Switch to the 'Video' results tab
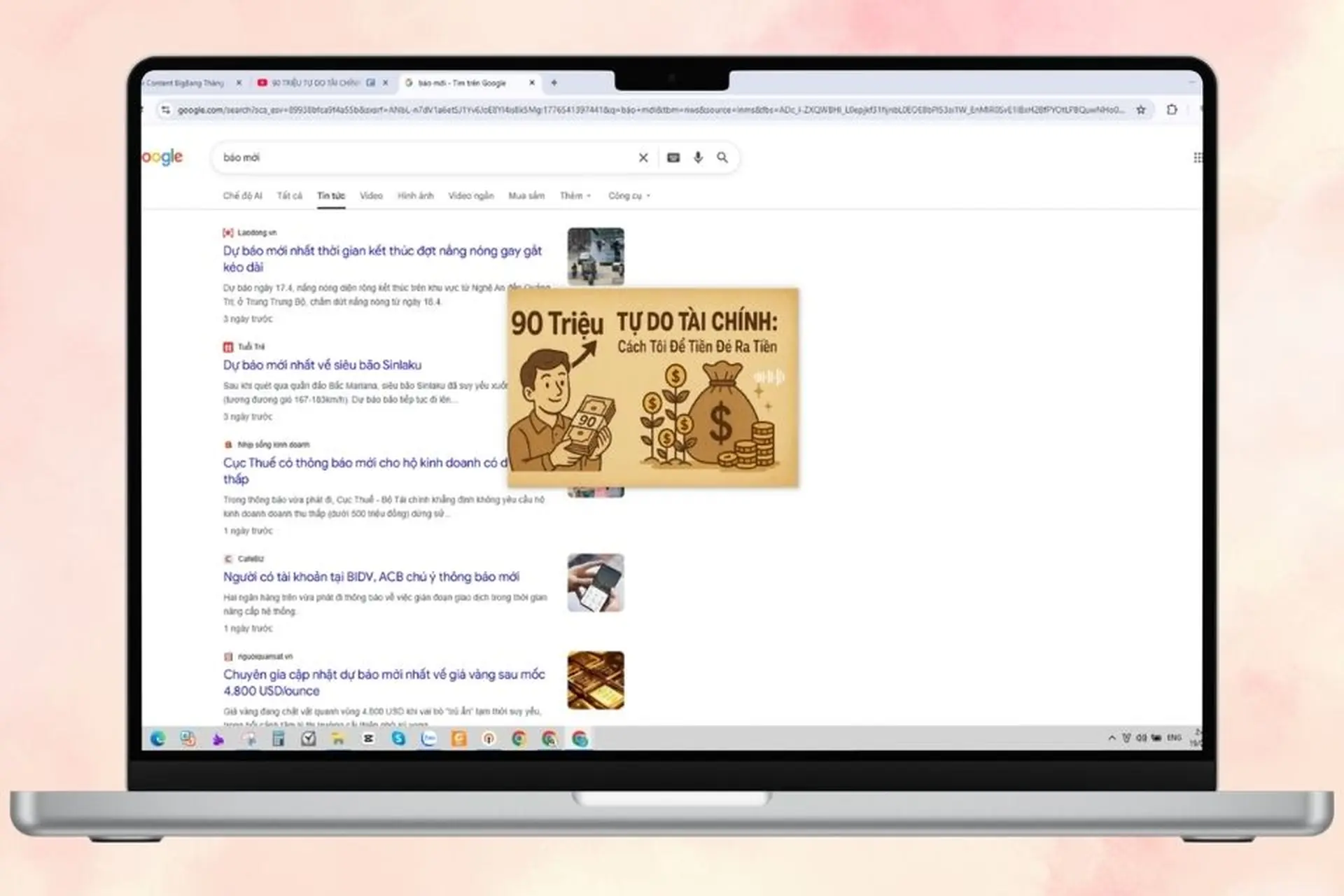This screenshot has width=1344, height=896. pos(371,196)
